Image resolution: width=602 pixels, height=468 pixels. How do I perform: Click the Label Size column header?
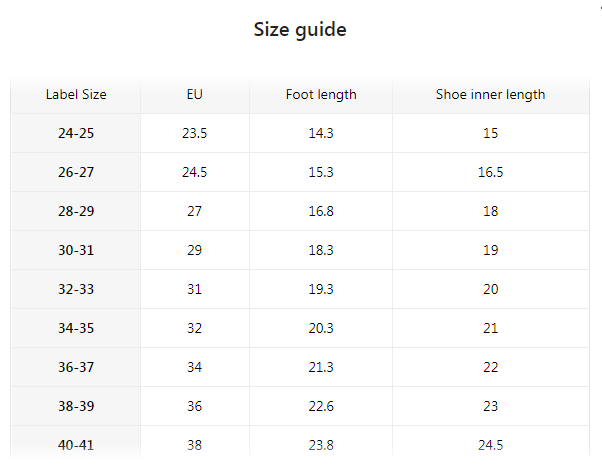(76, 95)
